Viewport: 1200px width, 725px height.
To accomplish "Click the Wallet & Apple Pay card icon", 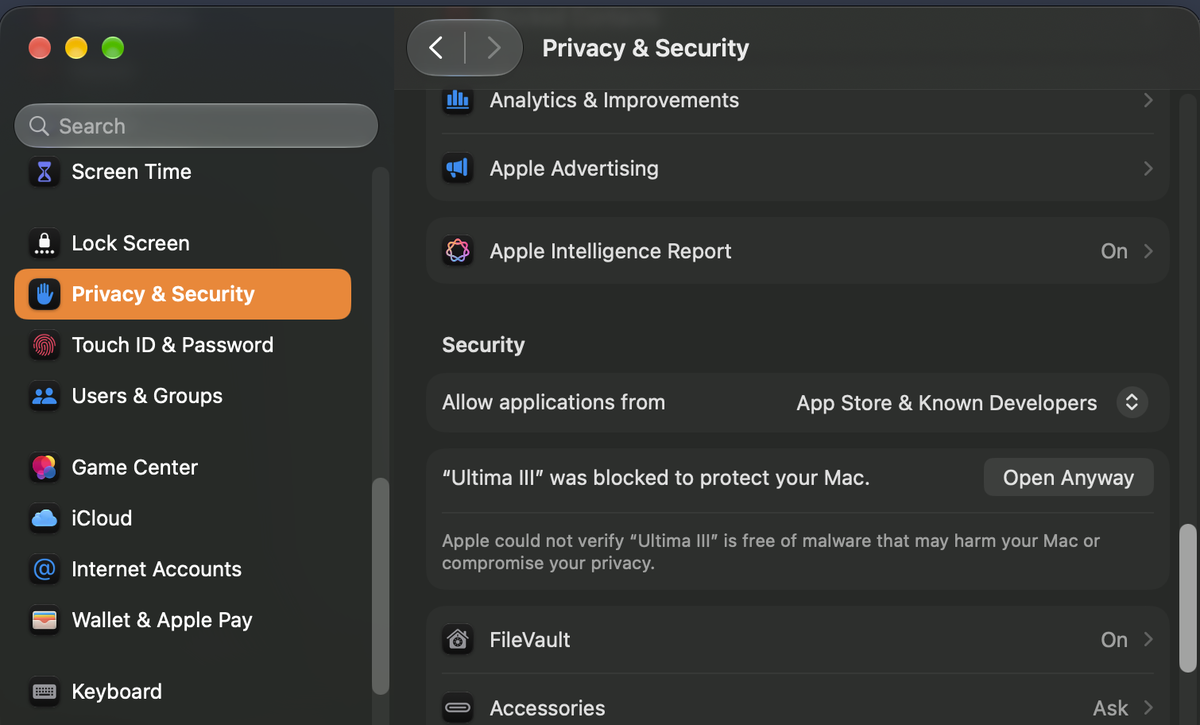I will click(44, 620).
